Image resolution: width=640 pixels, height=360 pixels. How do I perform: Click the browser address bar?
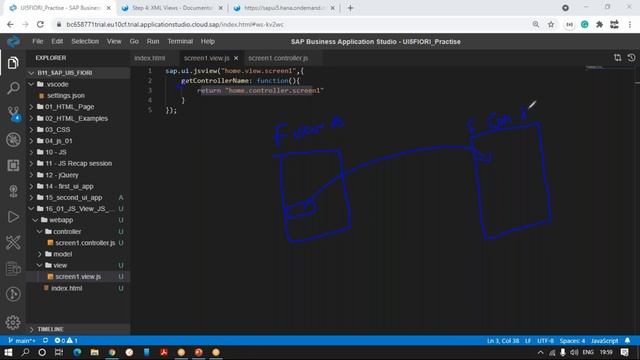tap(292, 24)
